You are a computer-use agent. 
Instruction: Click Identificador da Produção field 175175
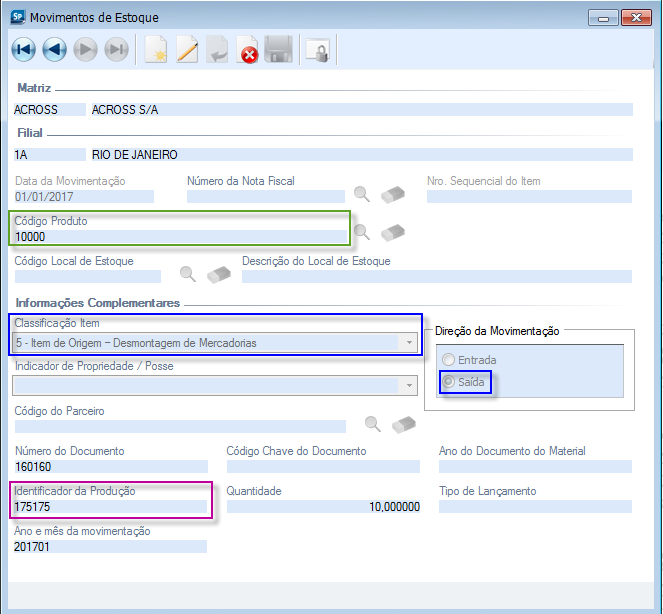110,507
